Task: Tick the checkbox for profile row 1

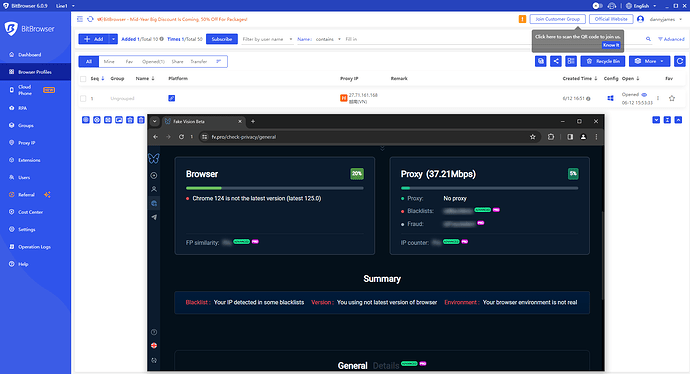Action: tap(83, 99)
